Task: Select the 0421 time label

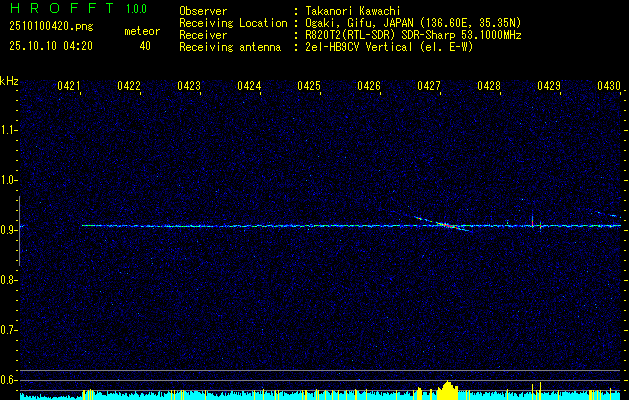Action: pos(69,87)
